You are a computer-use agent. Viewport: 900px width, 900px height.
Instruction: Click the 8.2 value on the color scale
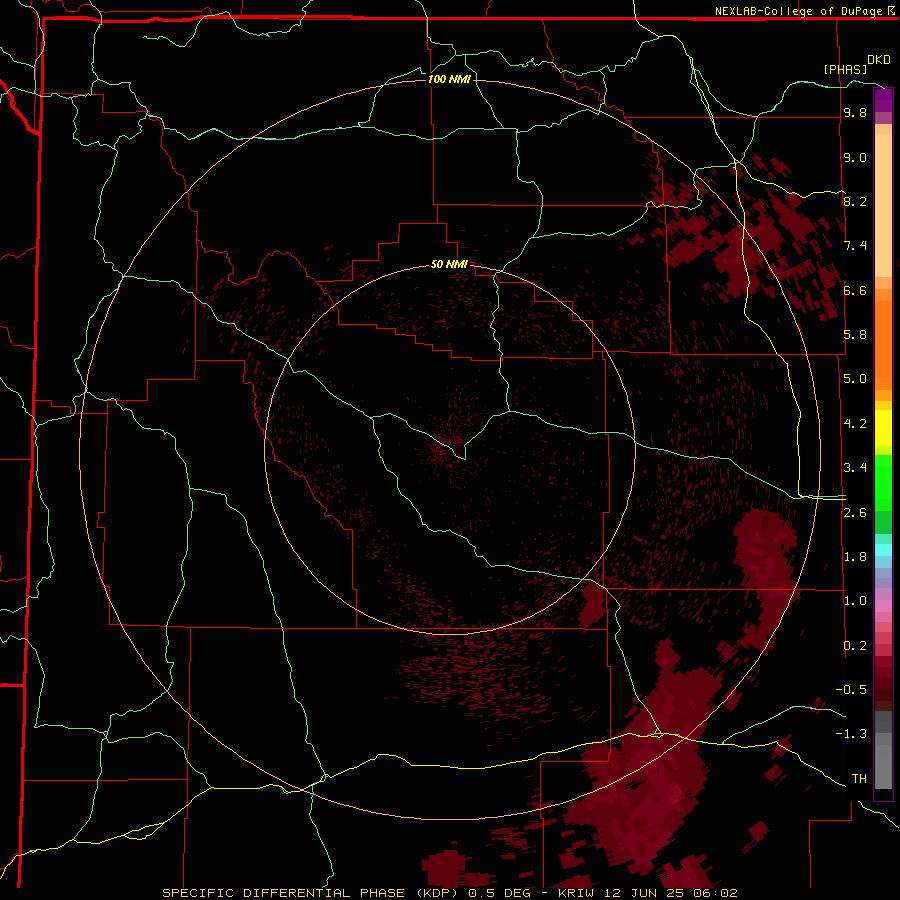tap(855, 201)
